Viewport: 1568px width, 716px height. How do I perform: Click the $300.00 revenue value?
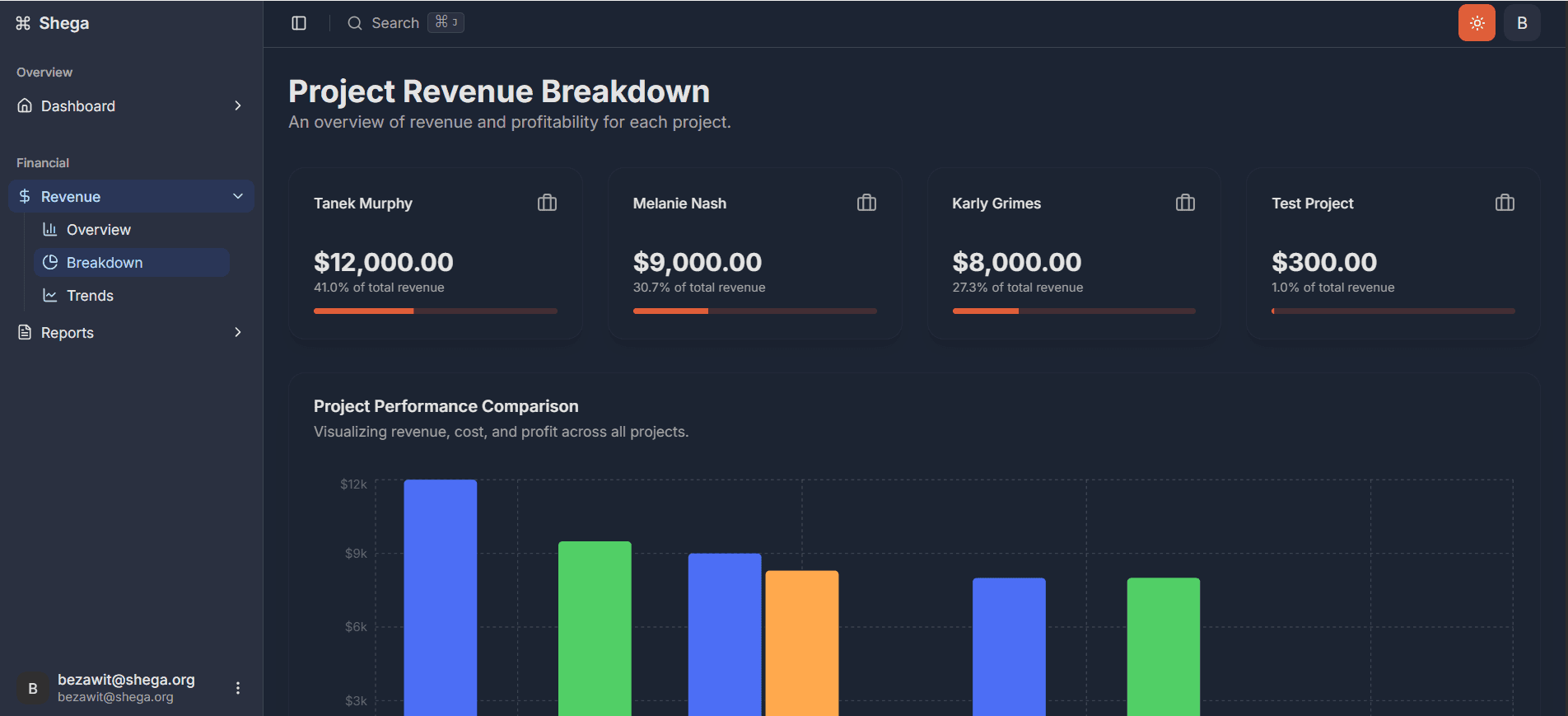1324,262
